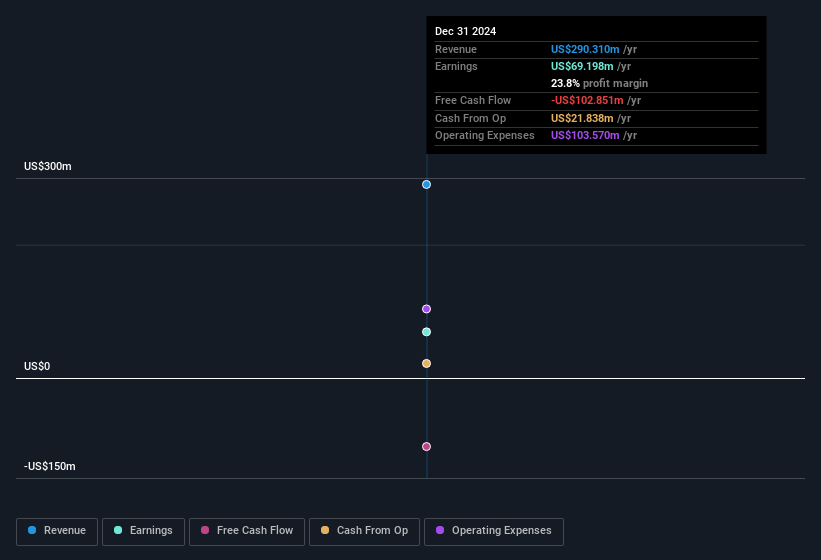Click the Dec 31 2024 tooltip date
821x560 pixels.
(465, 31)
